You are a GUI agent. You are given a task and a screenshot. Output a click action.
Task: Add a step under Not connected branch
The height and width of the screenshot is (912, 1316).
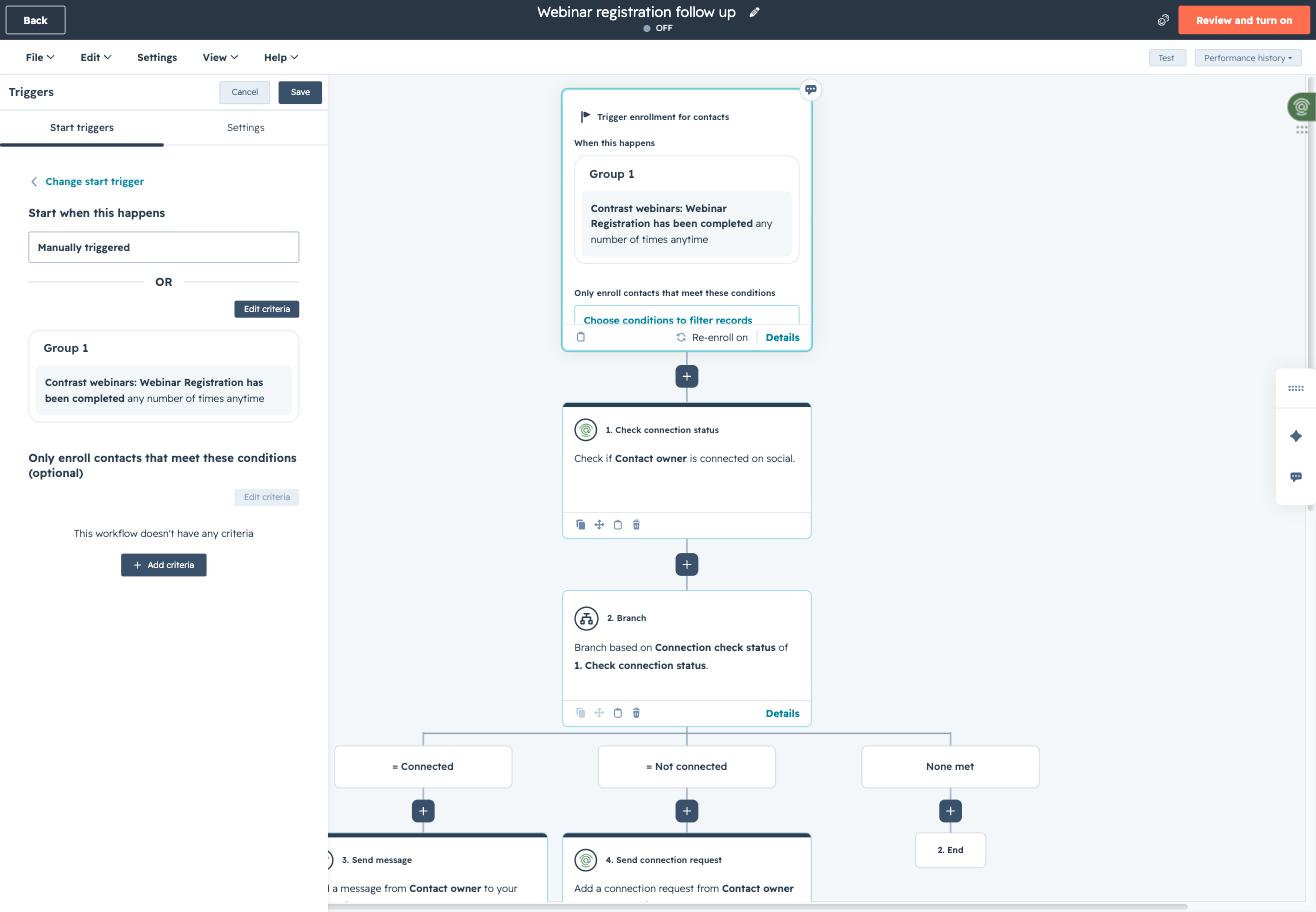(x=687, y=811)
